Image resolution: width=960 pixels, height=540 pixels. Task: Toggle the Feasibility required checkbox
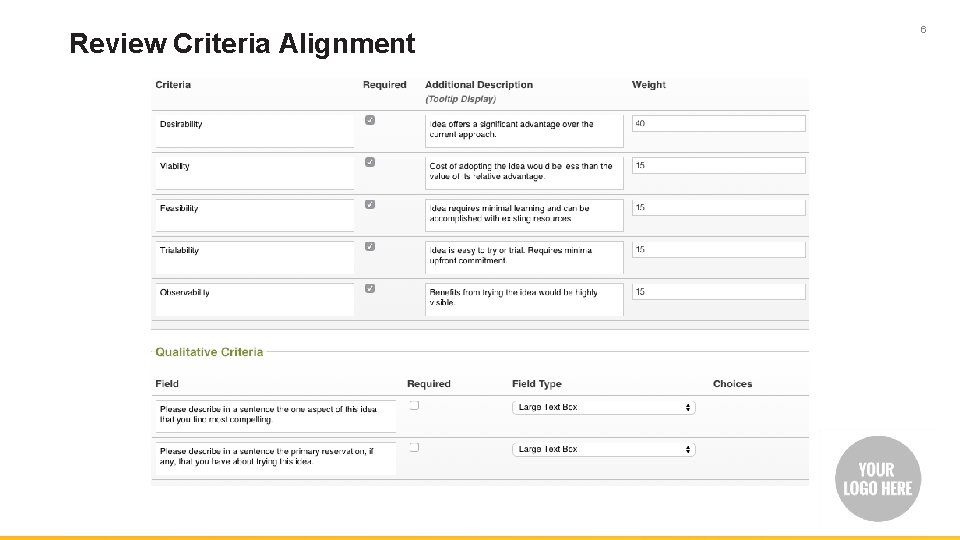click(x=370, y=204)
